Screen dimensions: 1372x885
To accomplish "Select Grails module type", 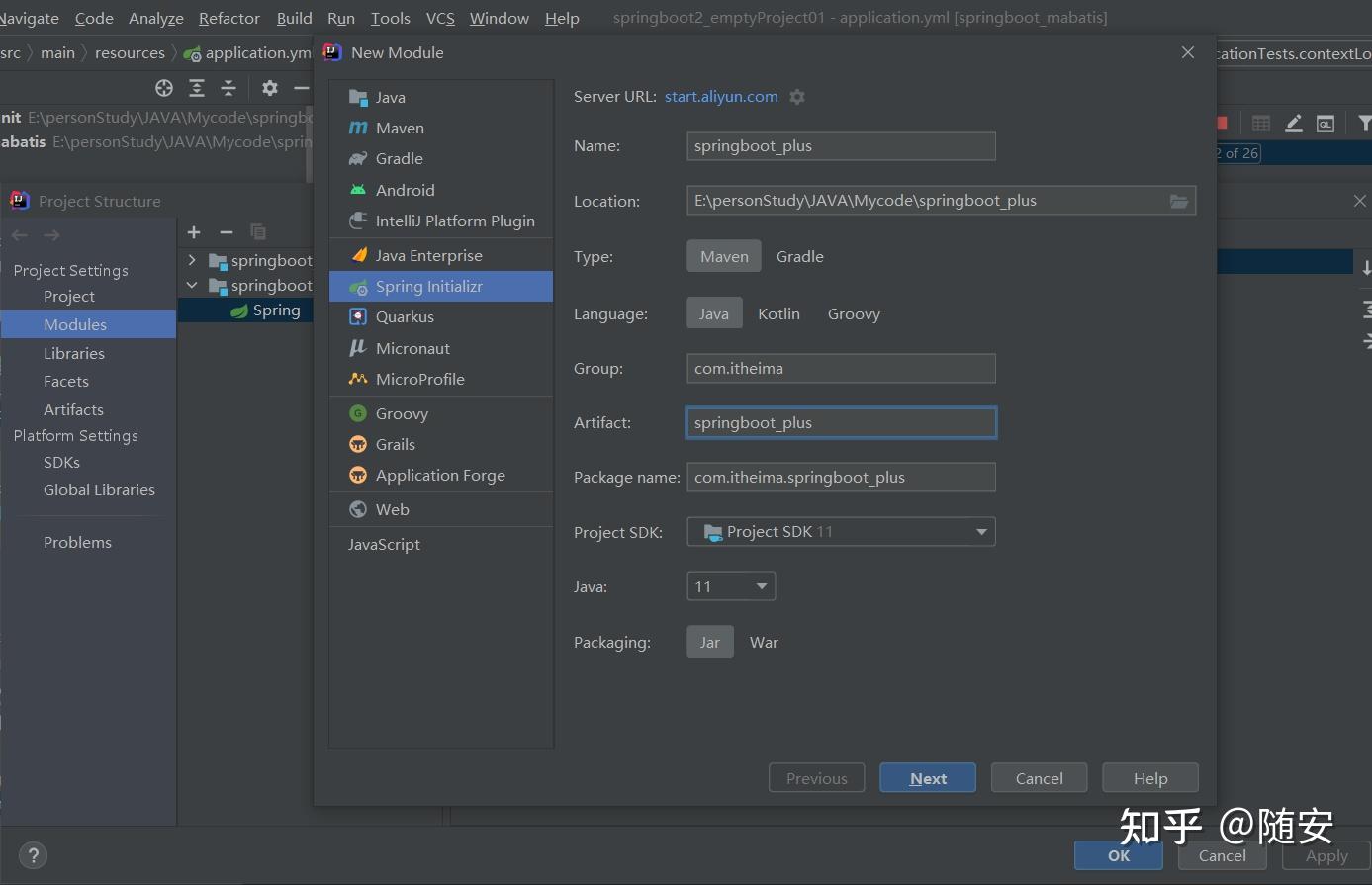I will click(x=440, y=444).
